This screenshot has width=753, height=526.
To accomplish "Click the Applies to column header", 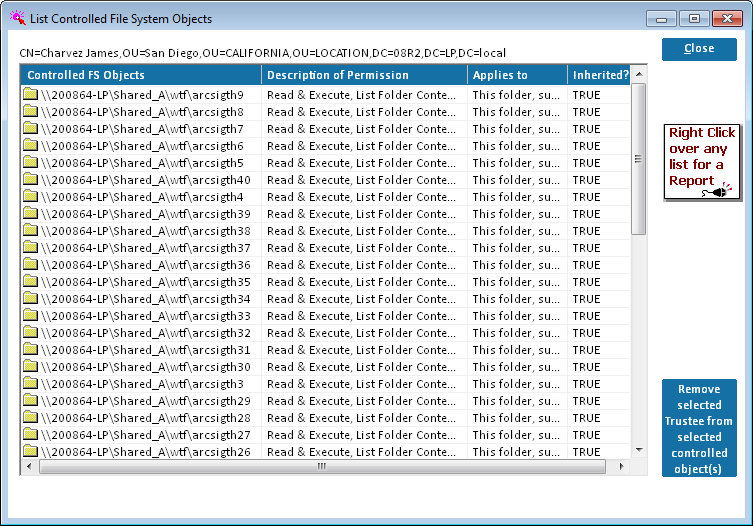I will (516, 75).
